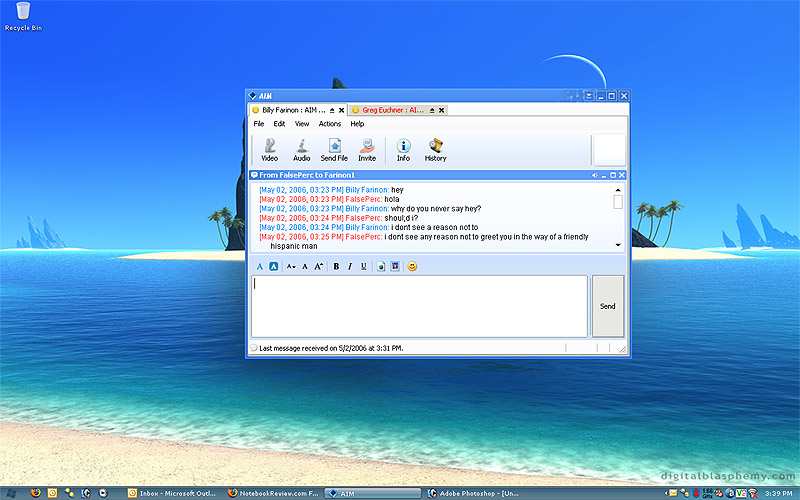This screenshot has height=500, width=800.
Task: Click the taskbar clock showing 3:39 PM
Action: click(x=779, y=493)
